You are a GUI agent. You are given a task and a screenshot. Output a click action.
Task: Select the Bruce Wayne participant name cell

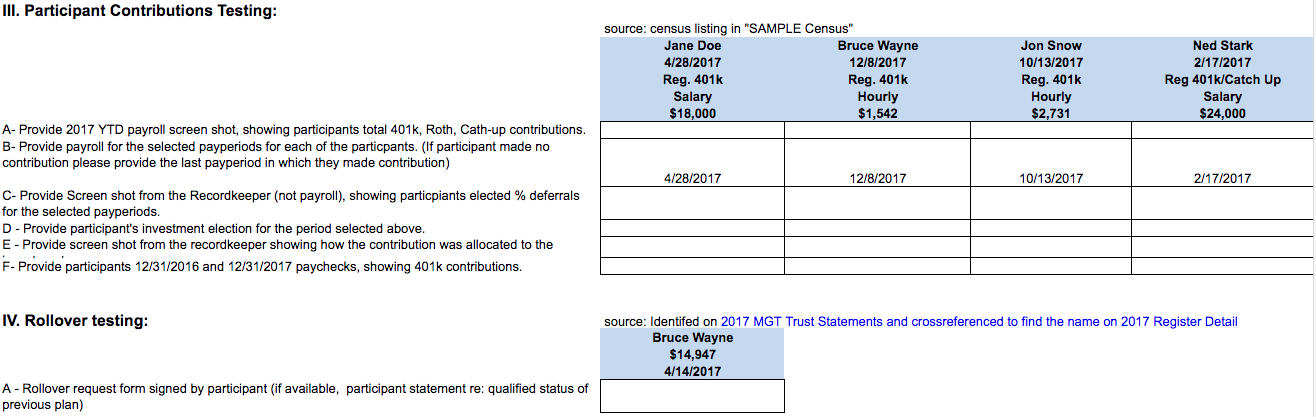click(877, 46)
